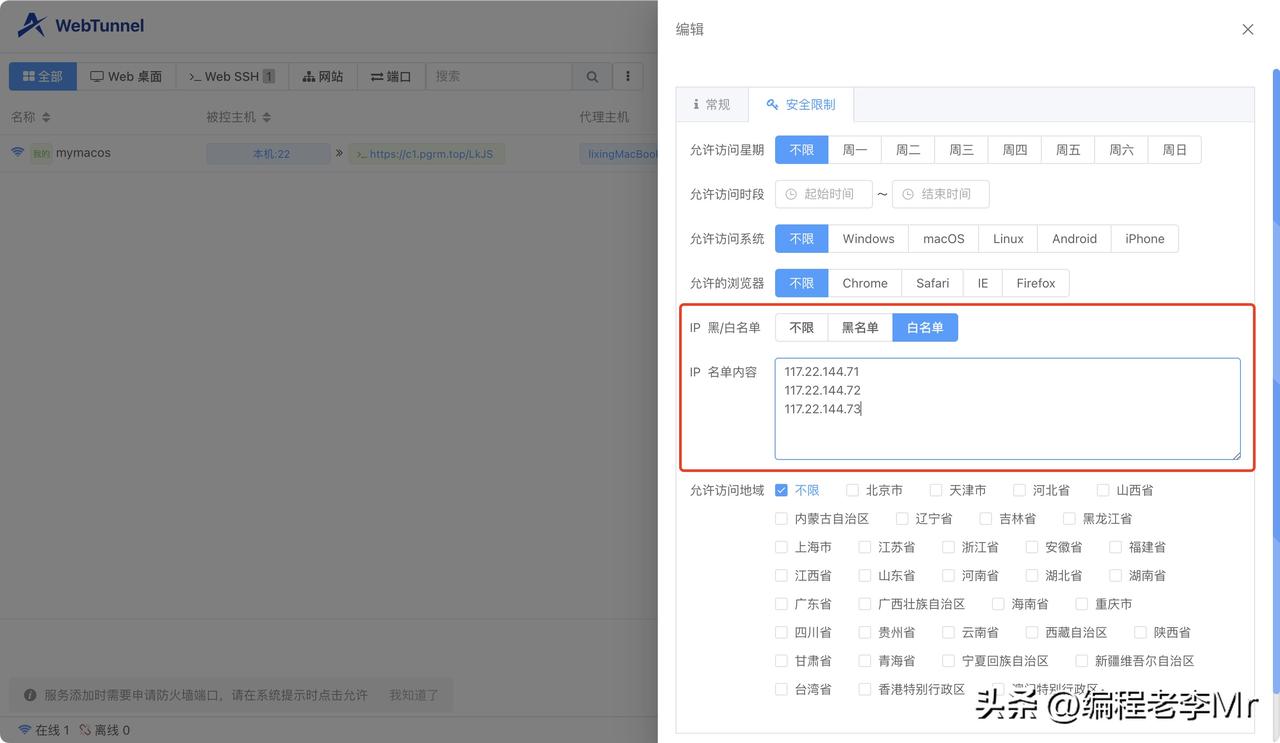This screenshot has height=743, width=1280.
Task: Check the 北京市 region checkbox
Action: [x=851, y=490]
